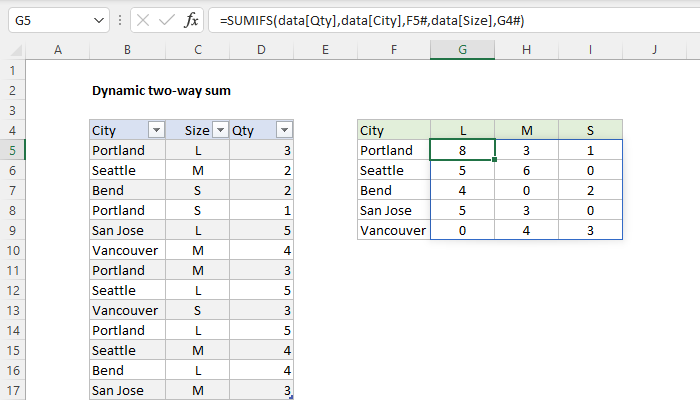Open the Size column filter dropdown
Image resolution: width=700 pixels, height=400 pixels.
[x=220, y=130]
